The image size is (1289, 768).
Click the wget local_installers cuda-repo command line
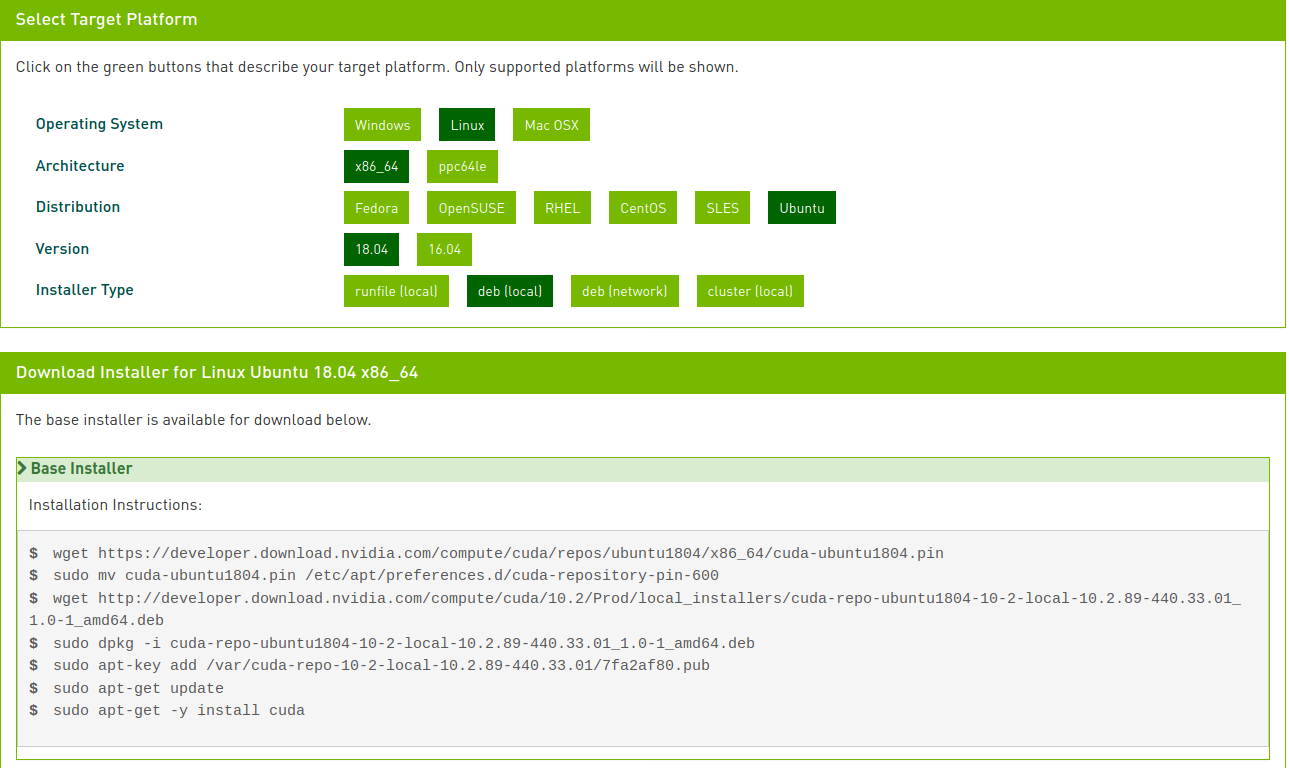coord(635,610)
